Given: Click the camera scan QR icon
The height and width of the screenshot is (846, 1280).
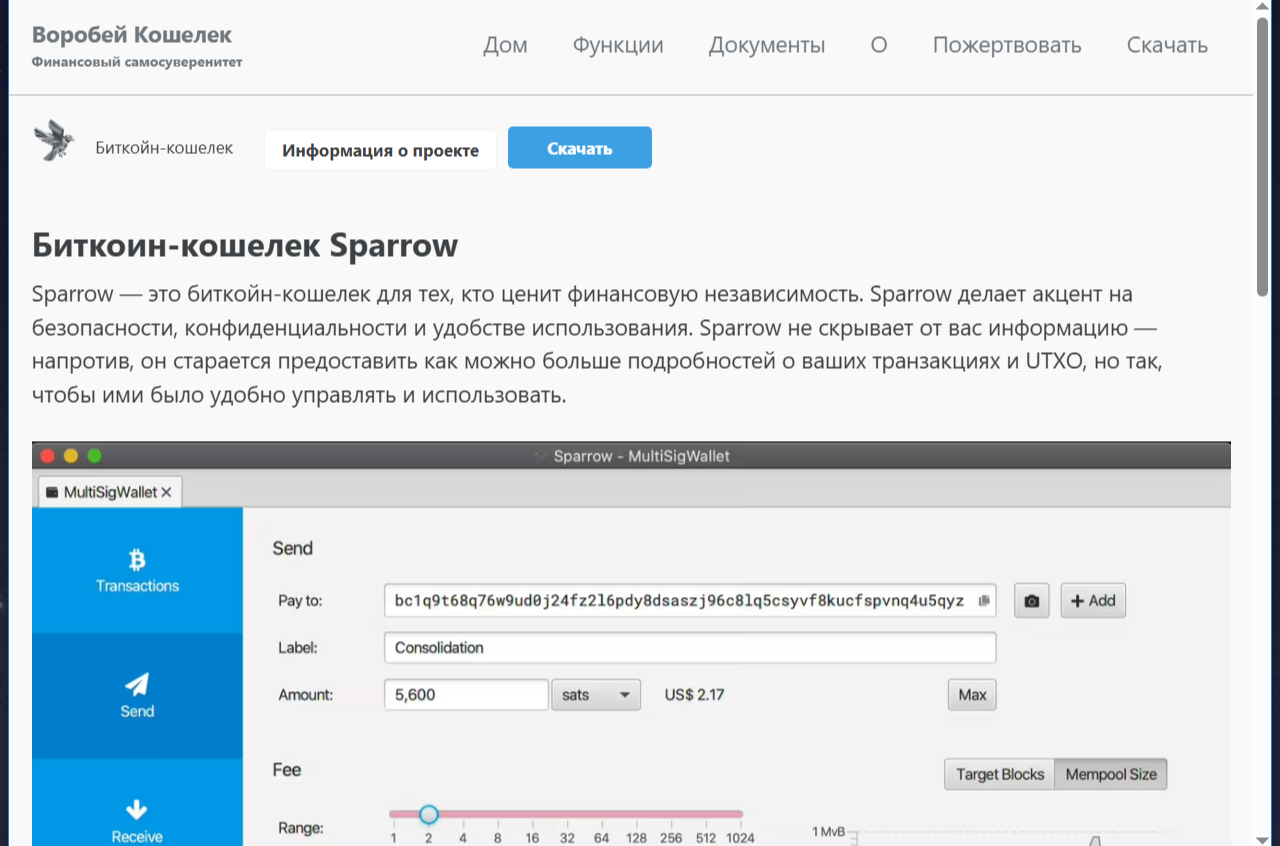Looking at the screenshot, I should (x=1032, y=601).
